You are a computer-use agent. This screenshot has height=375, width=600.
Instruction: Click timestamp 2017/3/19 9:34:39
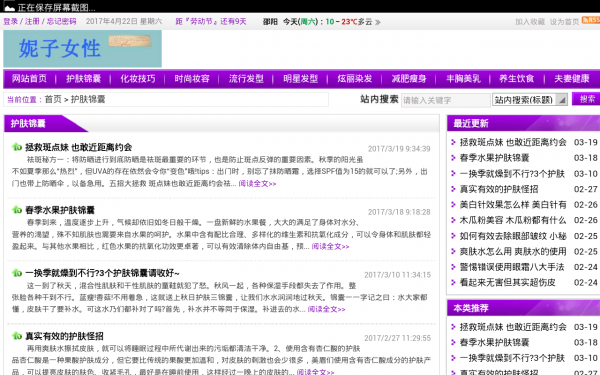(x=399, y=149)
